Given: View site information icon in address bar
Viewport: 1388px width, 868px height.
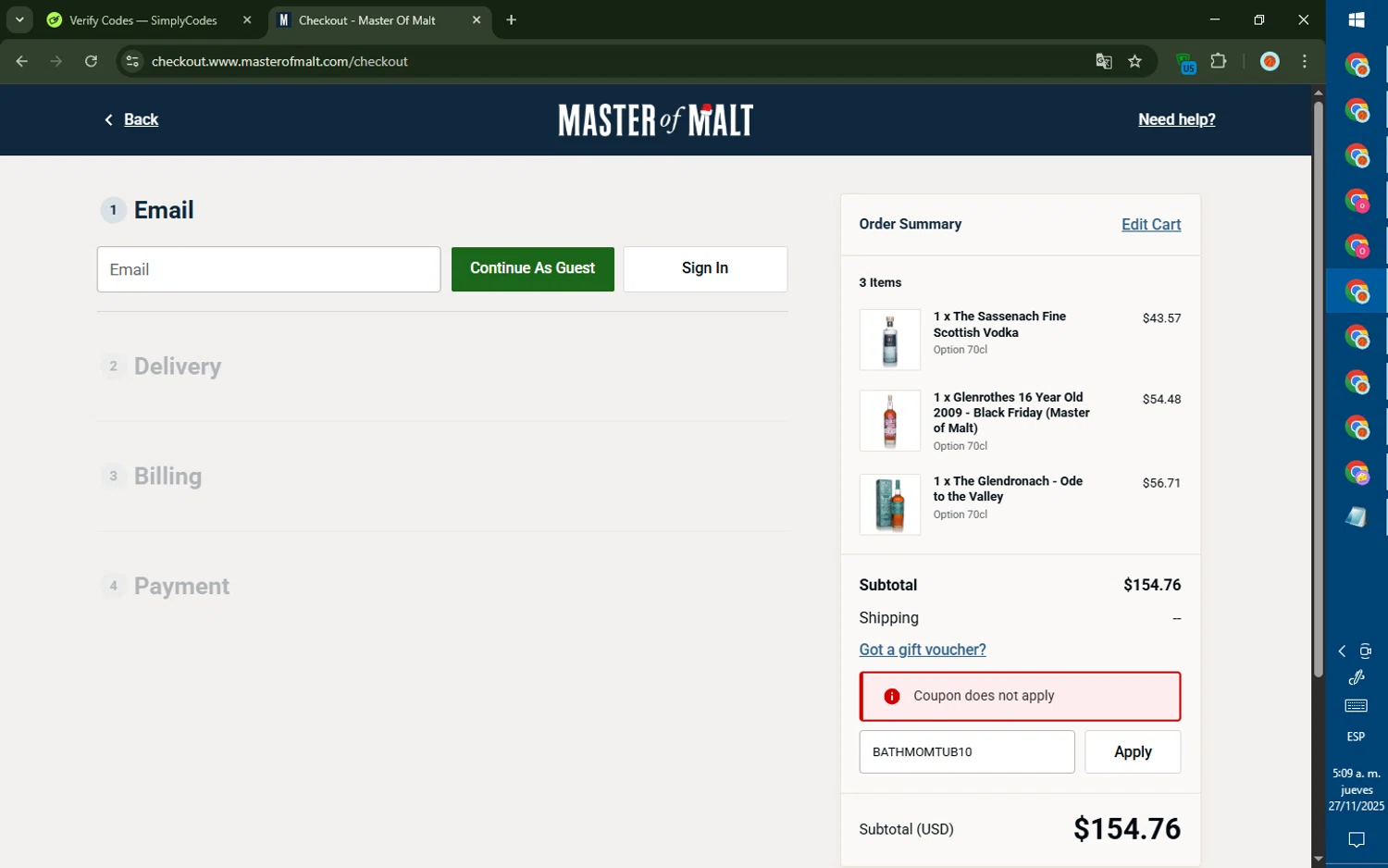Looking at the screenshot, I should [132, 62].
